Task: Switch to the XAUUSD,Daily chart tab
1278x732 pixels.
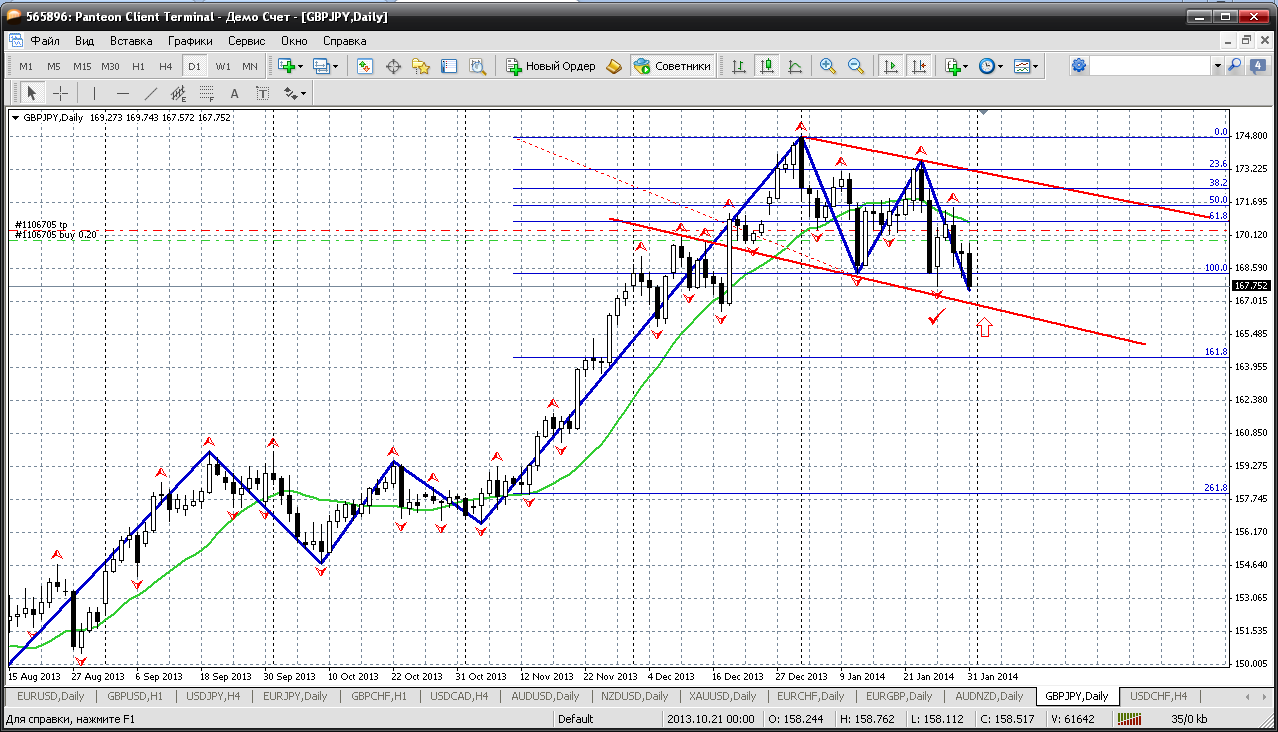Action: point(723,696)
